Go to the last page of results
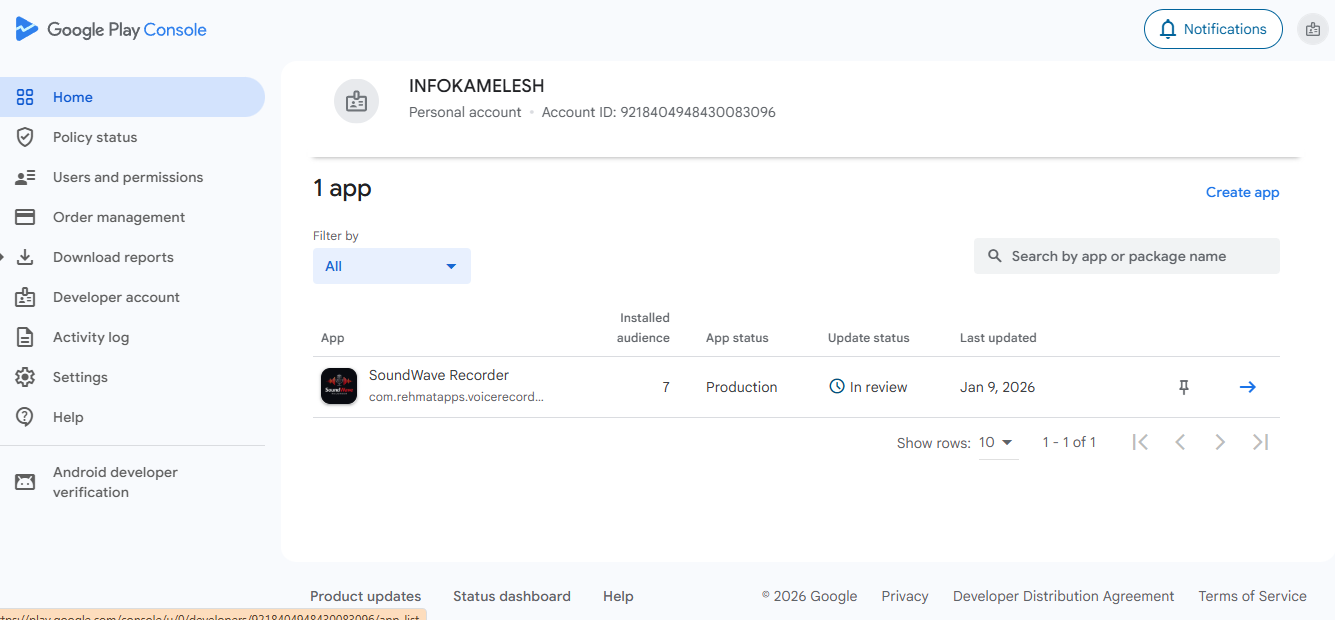Screen dimensions: 1335x620 1260,442
